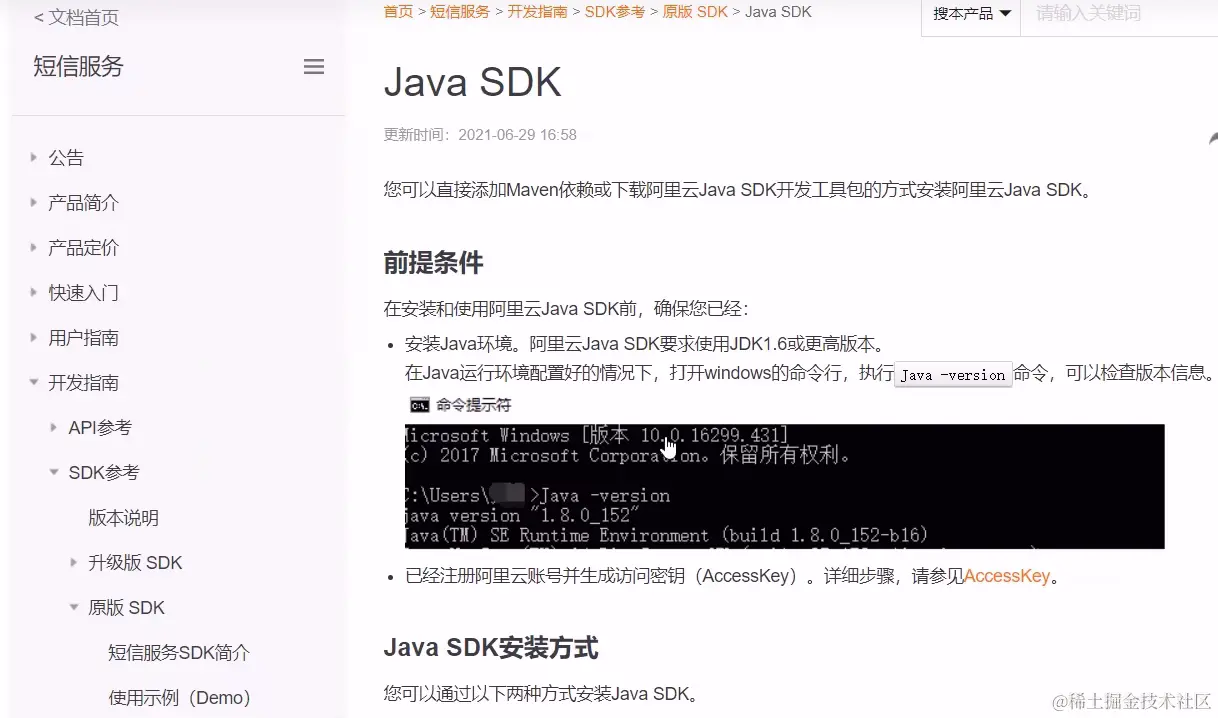This screenshot has width=1218, height=718.
Task: Collapse the 开发指南 section arrow
Action: (34, 382)
